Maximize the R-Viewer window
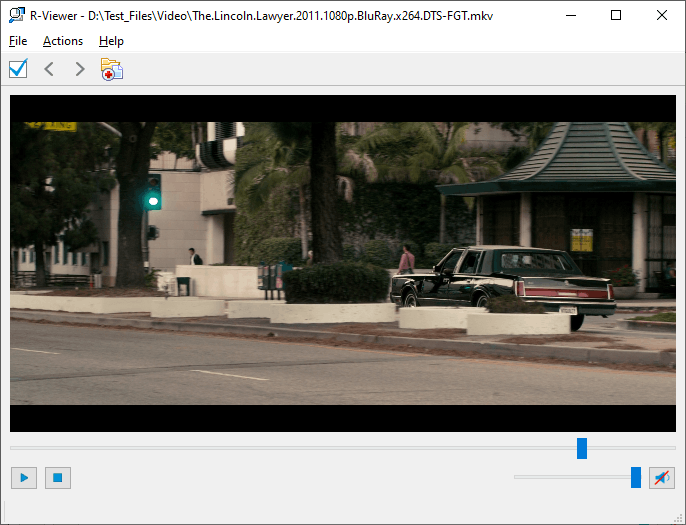 (x=616, y=15)
